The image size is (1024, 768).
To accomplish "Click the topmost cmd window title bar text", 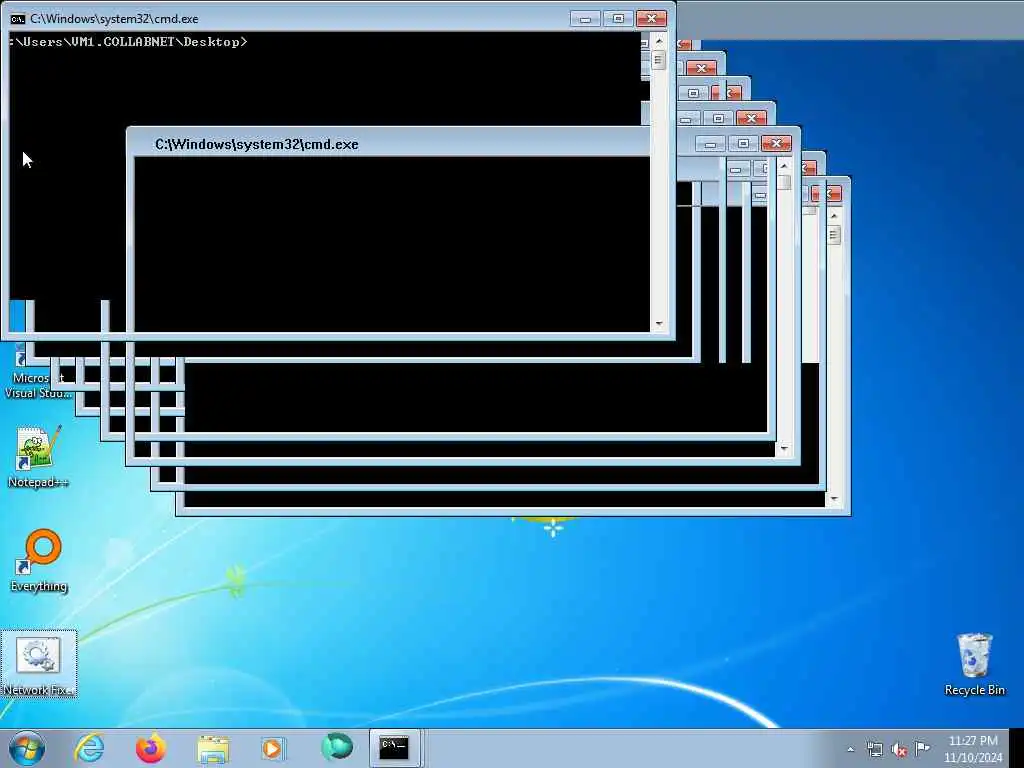I will point(114,19).
